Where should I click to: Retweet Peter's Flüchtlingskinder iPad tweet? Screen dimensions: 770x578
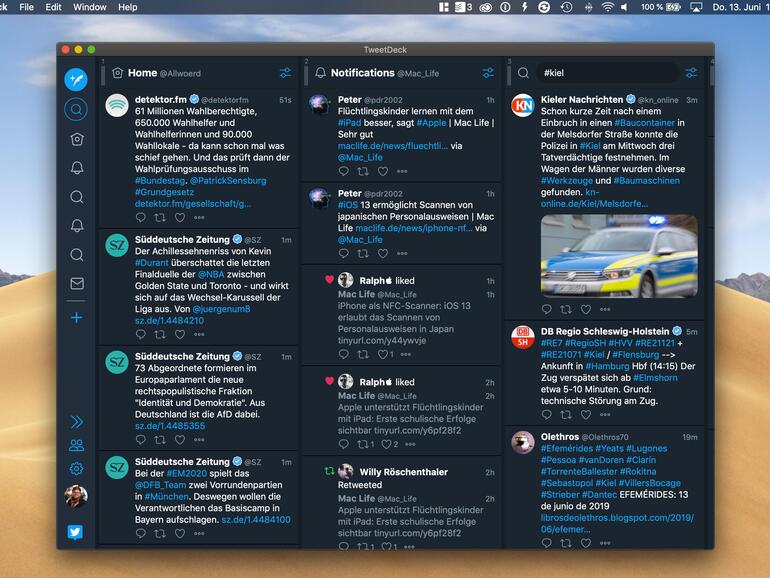[x=363, y=171]
